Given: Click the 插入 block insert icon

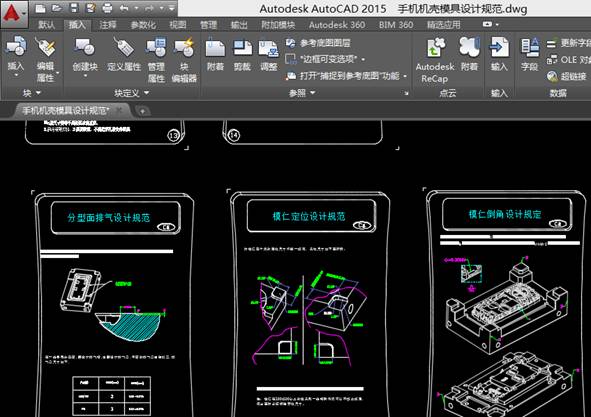Looking at the screenshot, I should pos(16,47).
